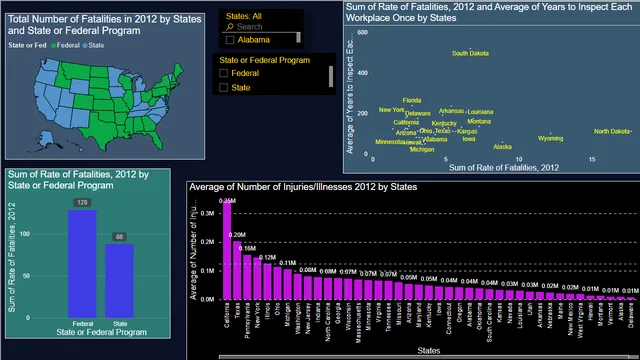640x360 pixels.
Task: Click the States slicer vertical scrollbar
Action: 298,38
